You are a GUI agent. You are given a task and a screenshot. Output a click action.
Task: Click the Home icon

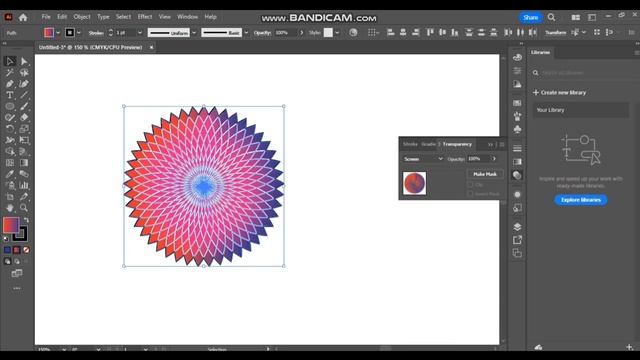23,17
